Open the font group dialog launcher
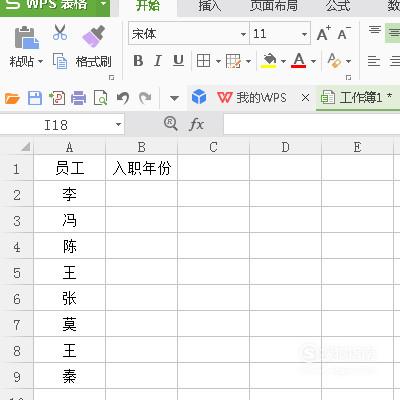400x400 pixels. pyautogui.click(x=348, y=77)
